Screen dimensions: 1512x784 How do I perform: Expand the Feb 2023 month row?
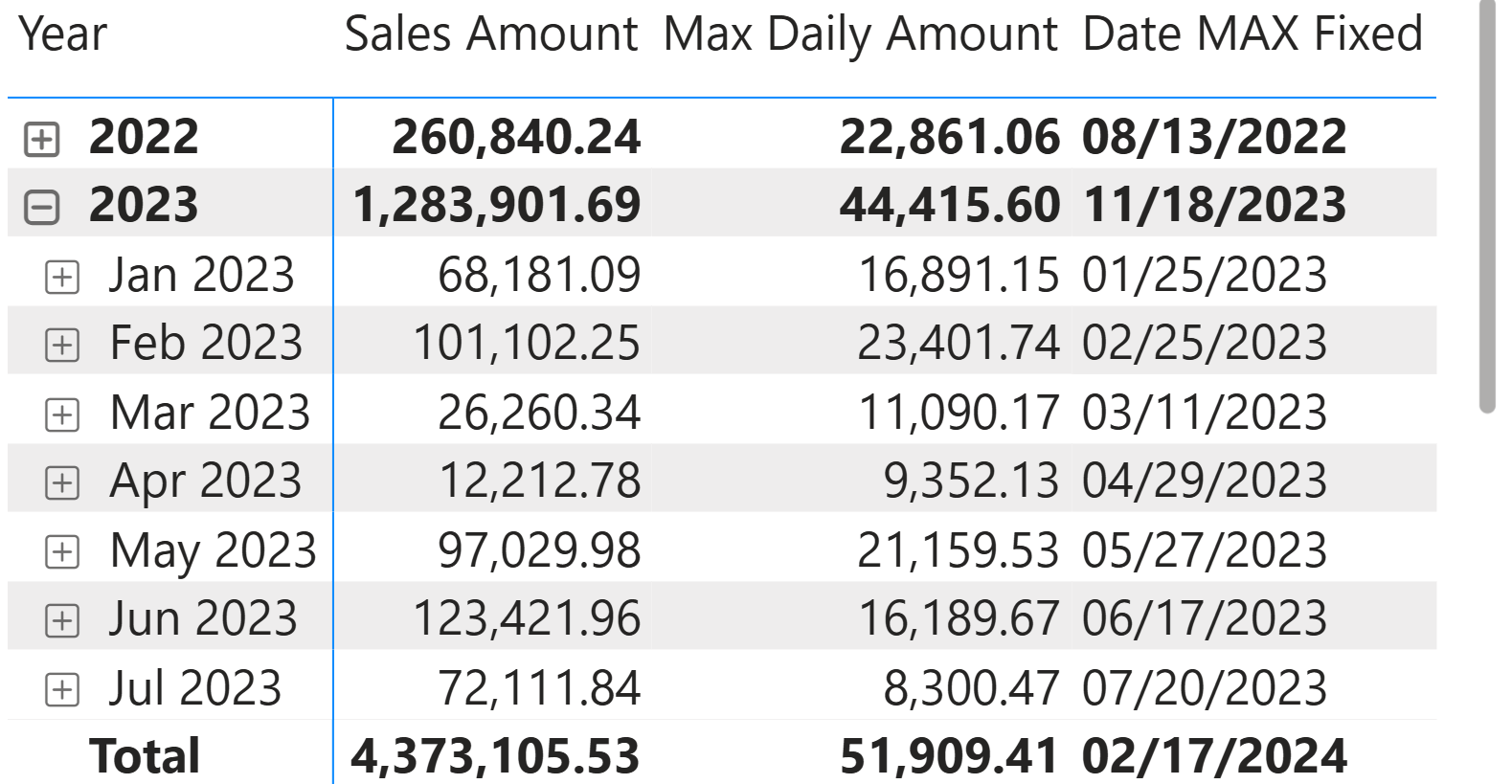62,345
